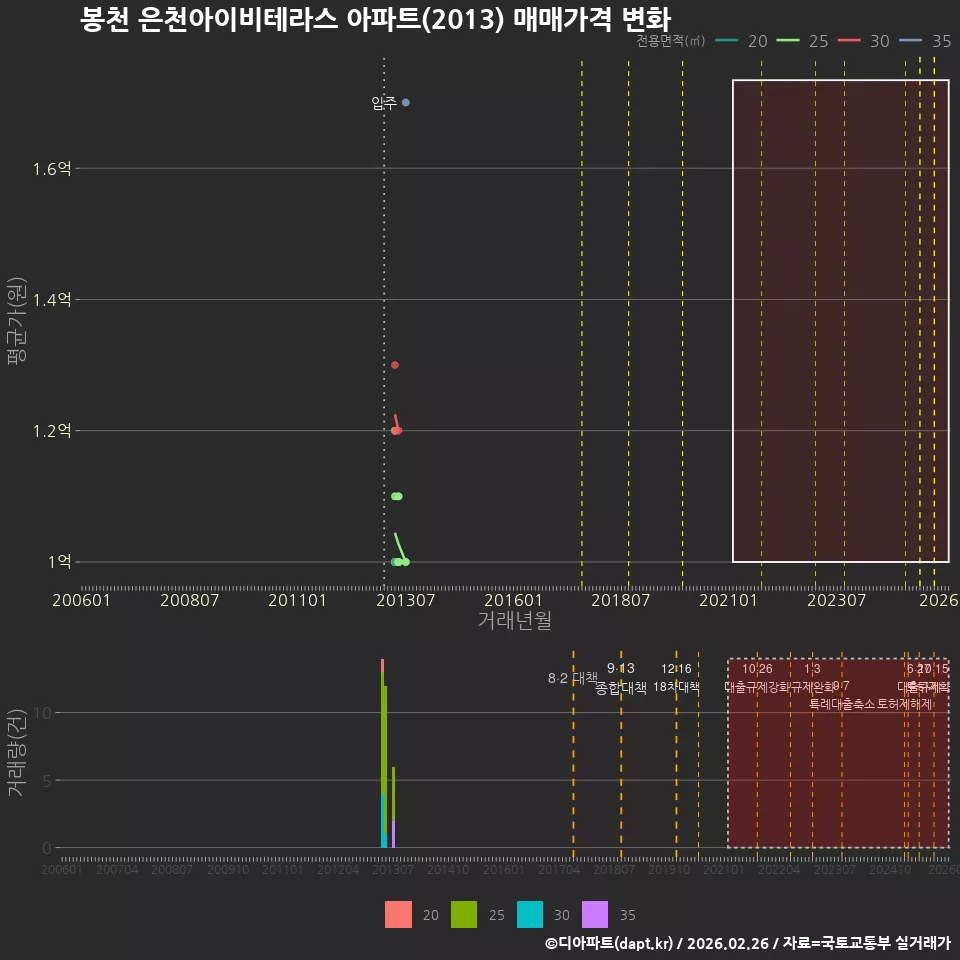Screen dimensions: 960x960
Task: Select the tallest green volume bar
Action: pyautogui.click(x=383, y=732)
